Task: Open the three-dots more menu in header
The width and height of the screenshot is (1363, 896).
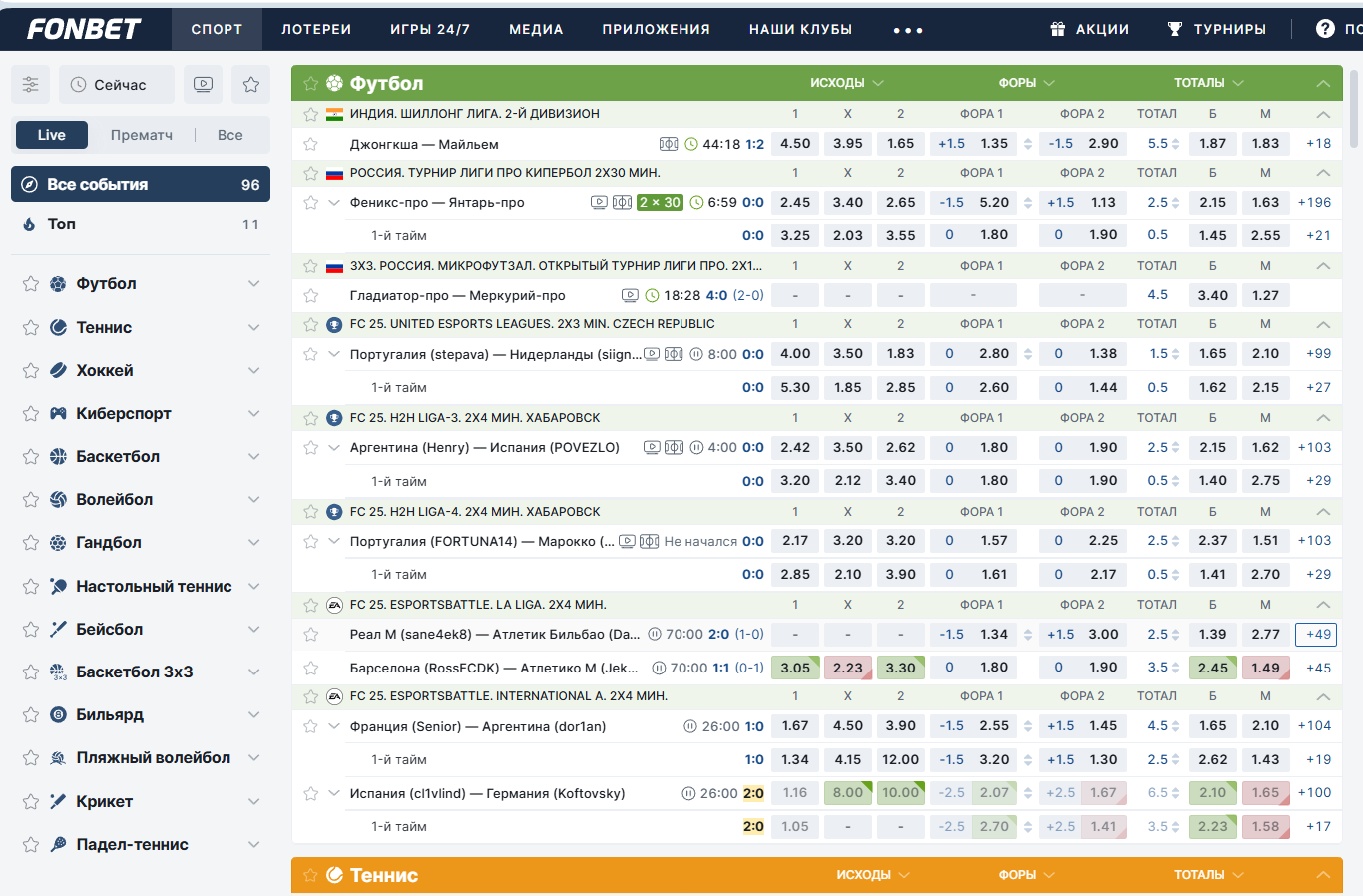Action: pos(908,30)
